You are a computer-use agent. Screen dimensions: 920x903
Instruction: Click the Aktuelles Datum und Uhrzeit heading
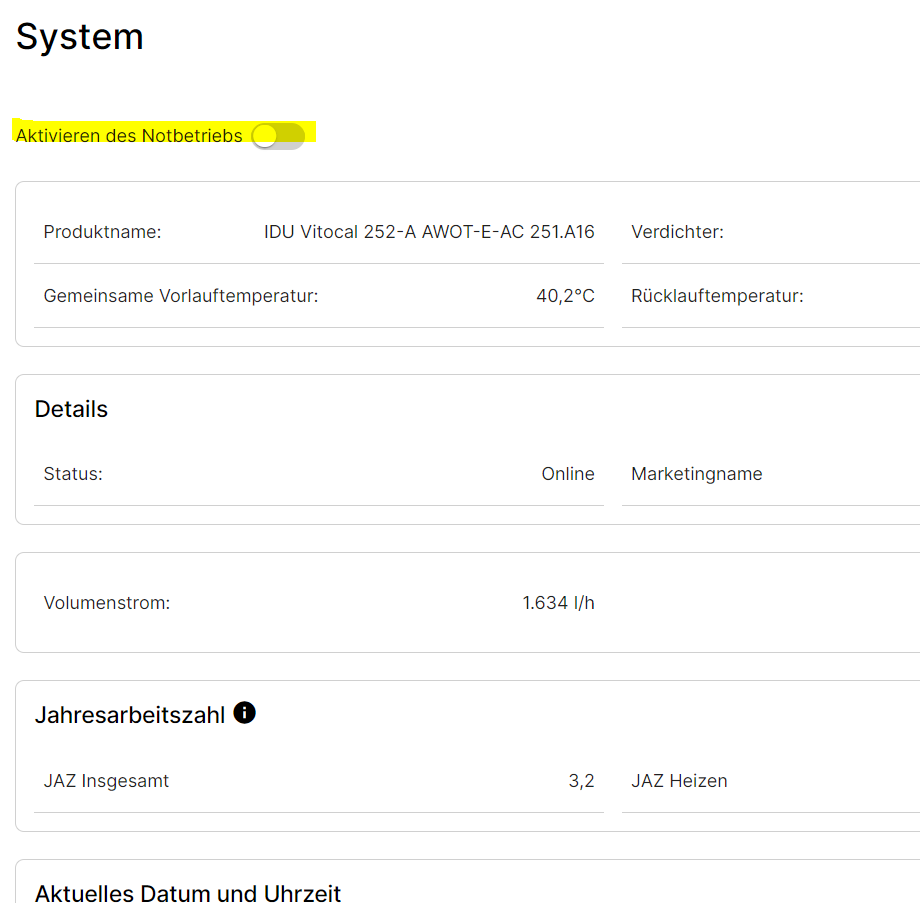point(188,893)
